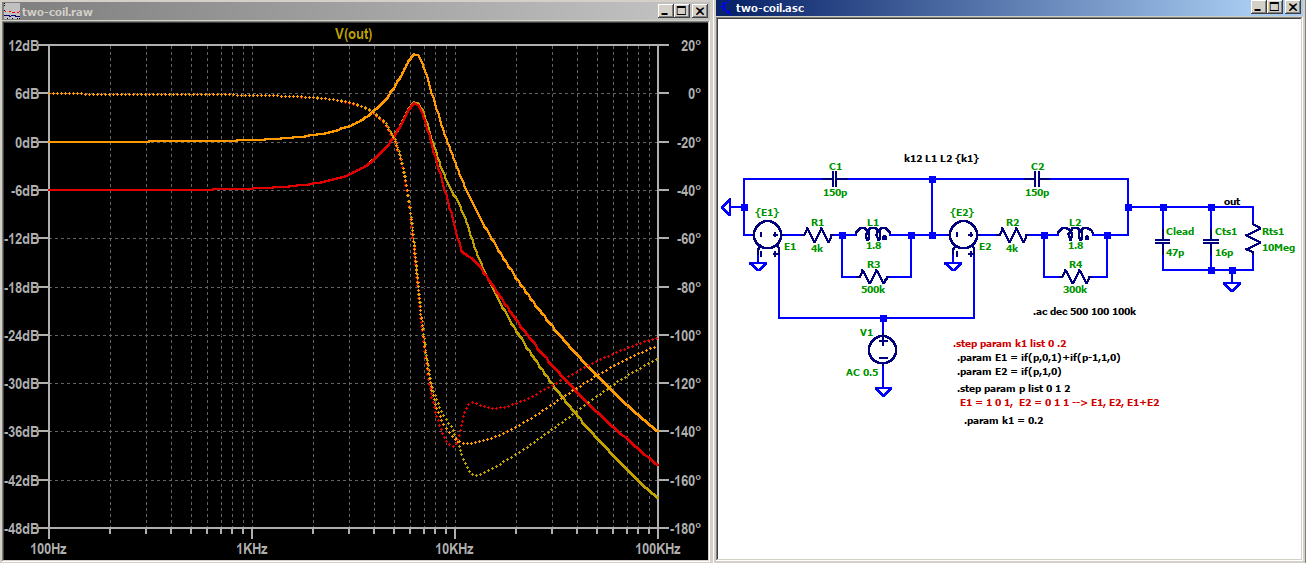Click the .param E2 = if(p,1,0) directive
1306x563 pixels.
pyautogui.click(x=1008, y=371)
